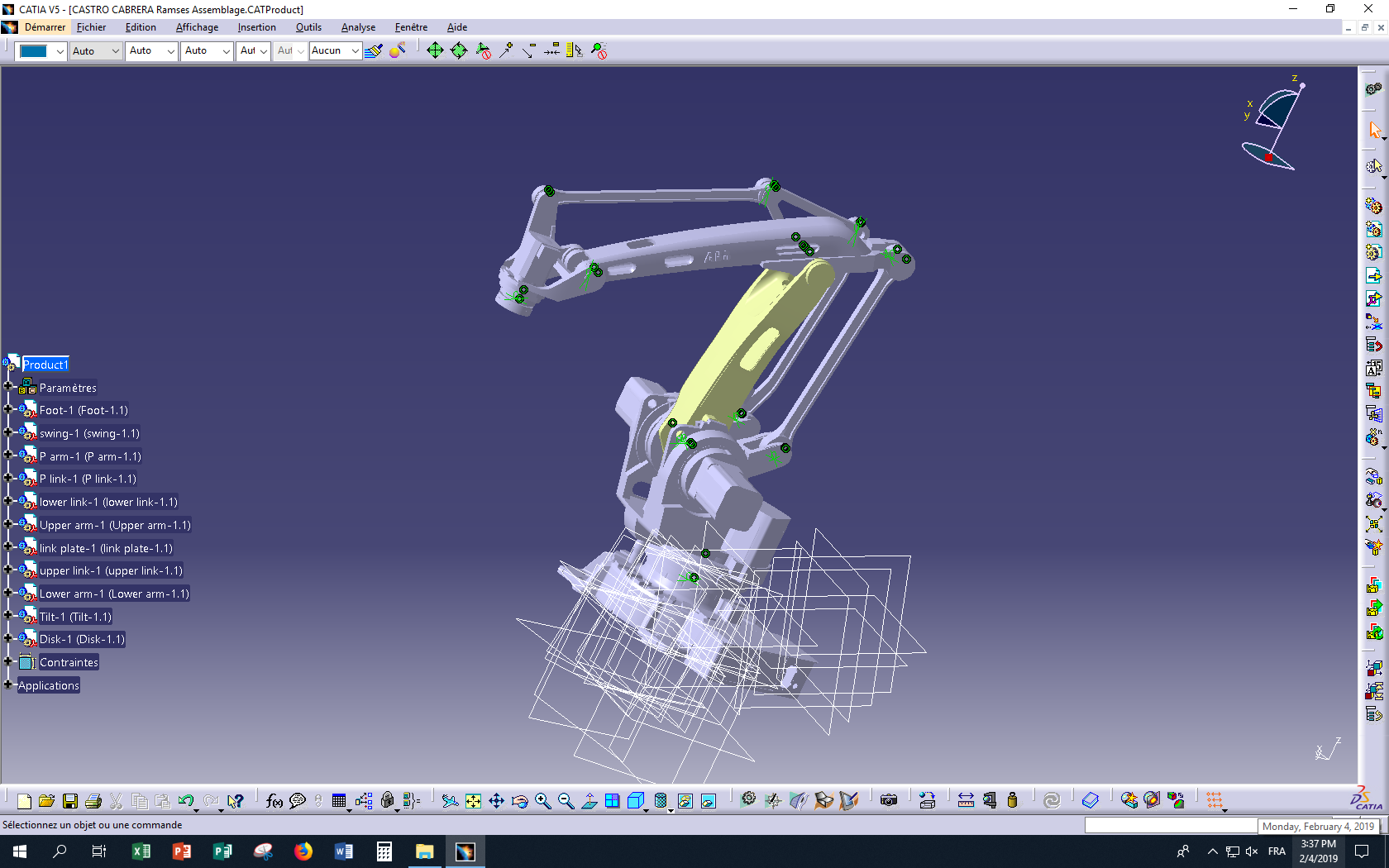Open the Affichage menu
Image resolution: width=1389 pixels, height=868 pixels.
pyautogui.click(x=197, y=27)
